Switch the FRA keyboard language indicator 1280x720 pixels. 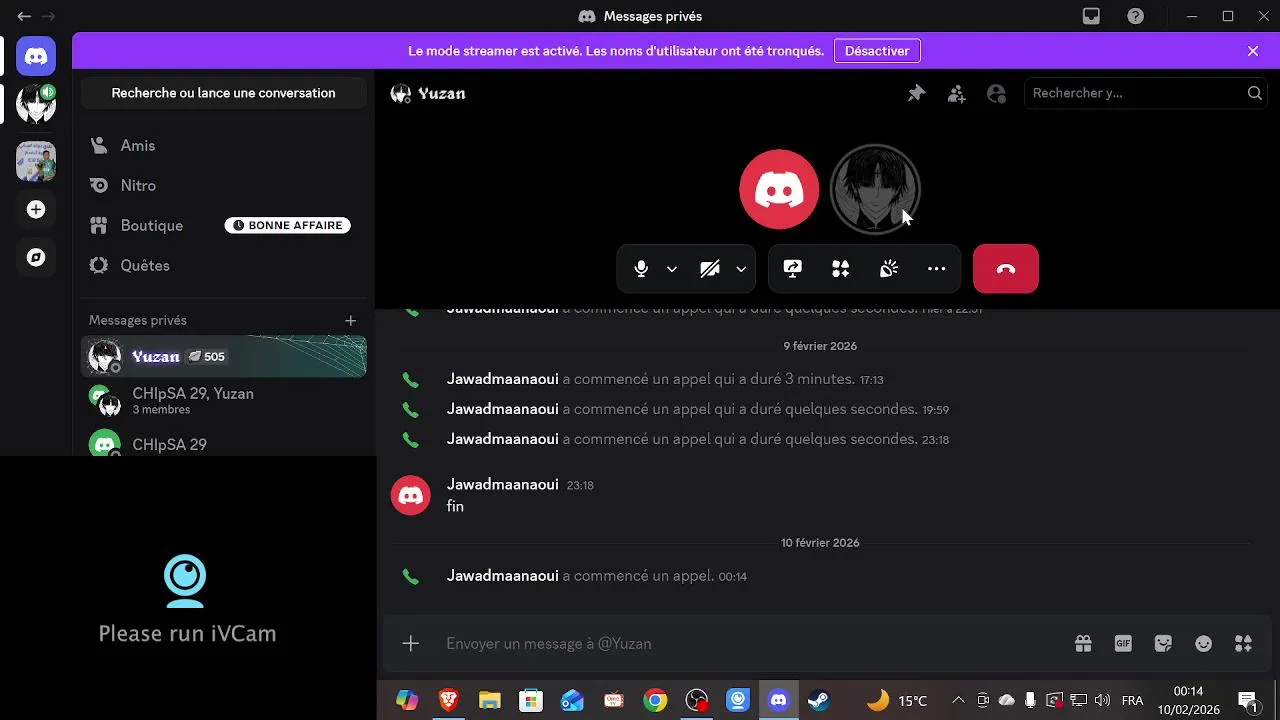1132,700
